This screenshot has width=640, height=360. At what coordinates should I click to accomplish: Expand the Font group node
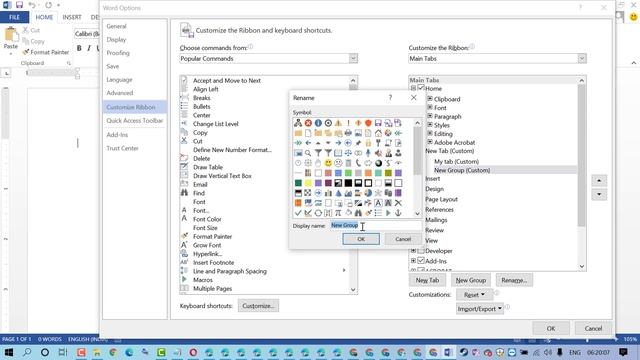430,107
